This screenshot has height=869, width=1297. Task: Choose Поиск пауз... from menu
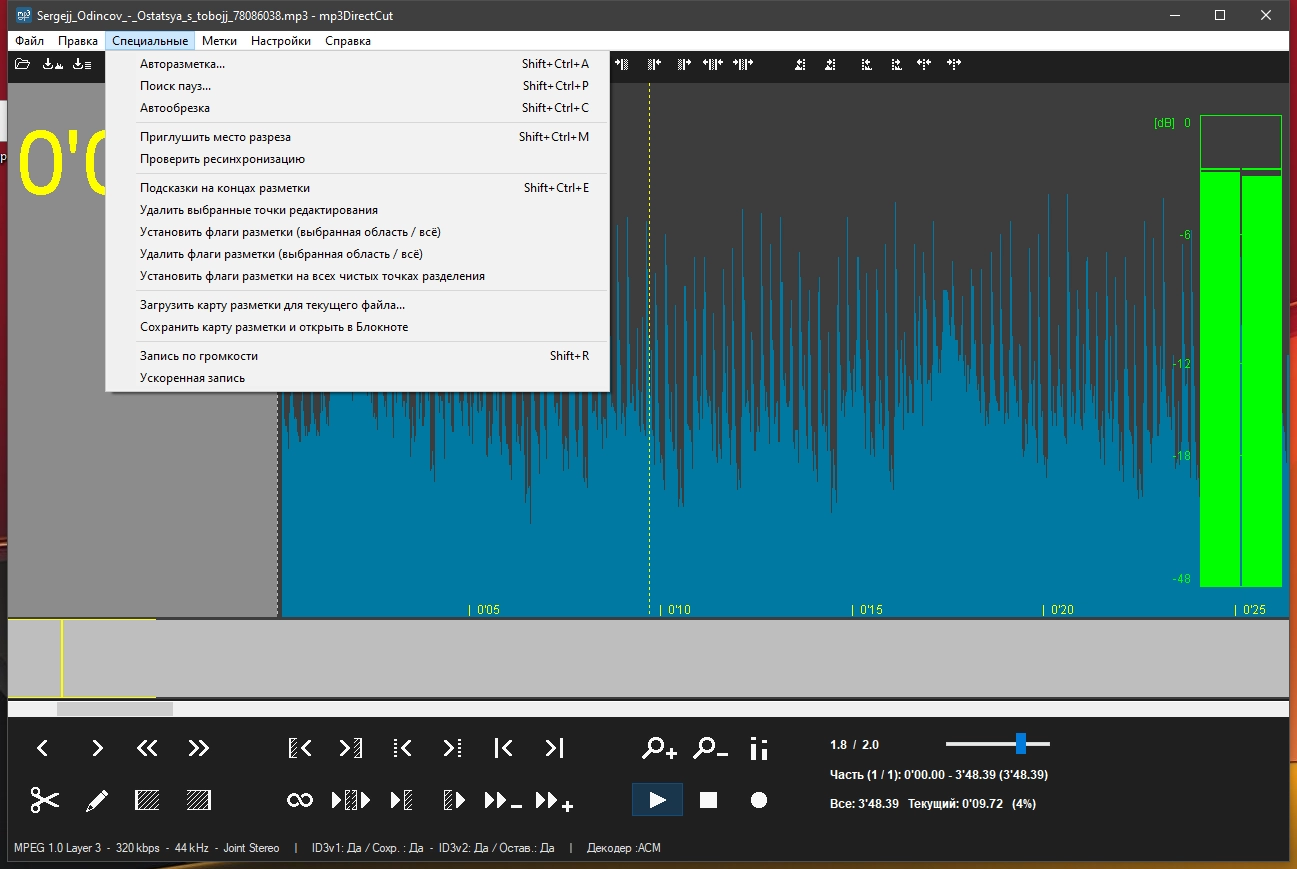(175, 86)
